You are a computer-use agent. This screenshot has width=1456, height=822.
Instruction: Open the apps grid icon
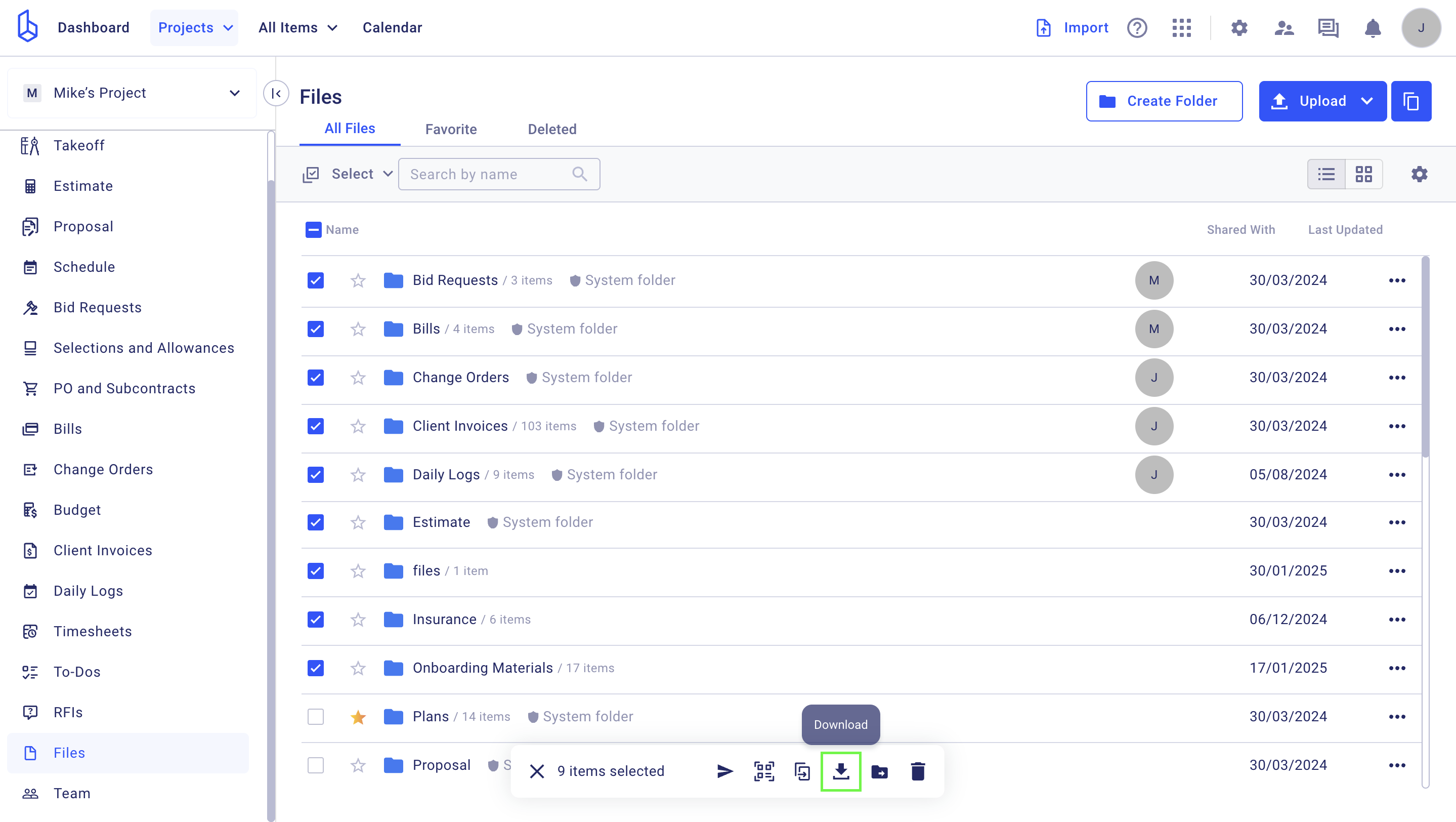pos(1181,28)
